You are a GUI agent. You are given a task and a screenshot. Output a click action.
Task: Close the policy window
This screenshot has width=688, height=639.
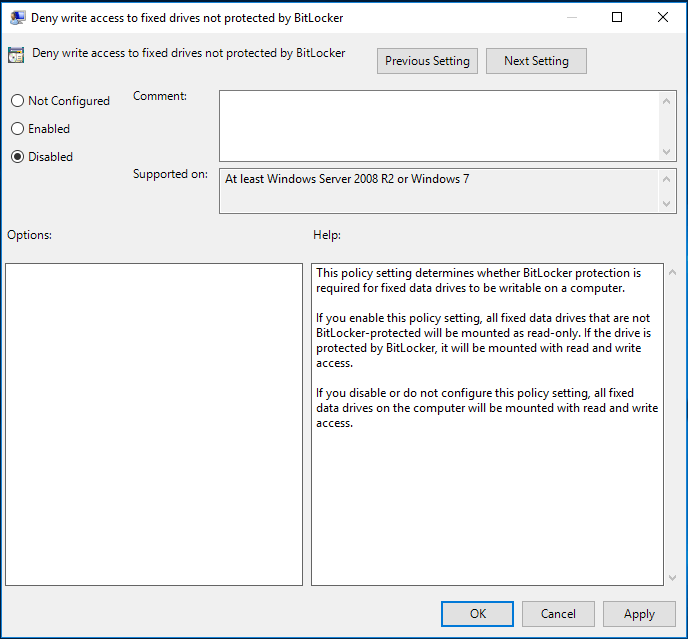(663, 17)
